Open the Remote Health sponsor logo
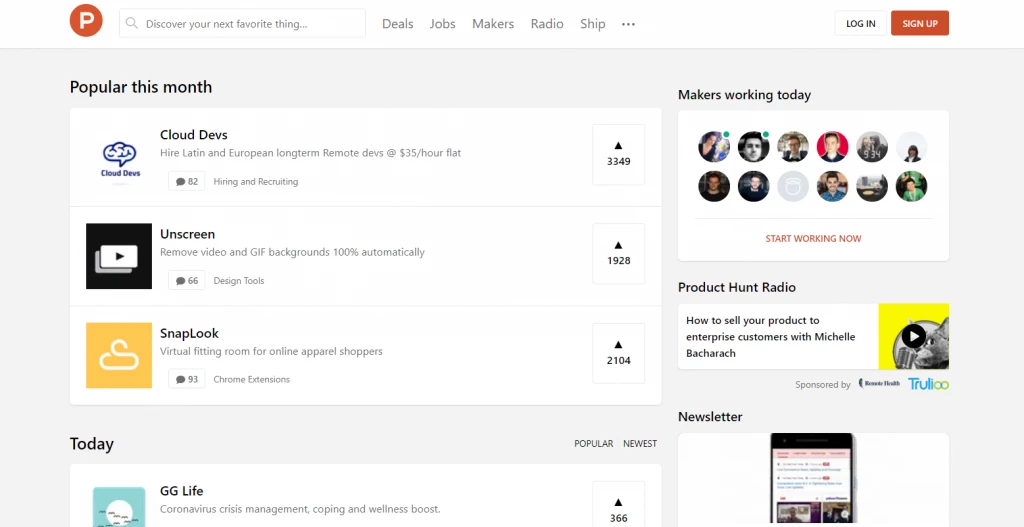 point(879,384)
